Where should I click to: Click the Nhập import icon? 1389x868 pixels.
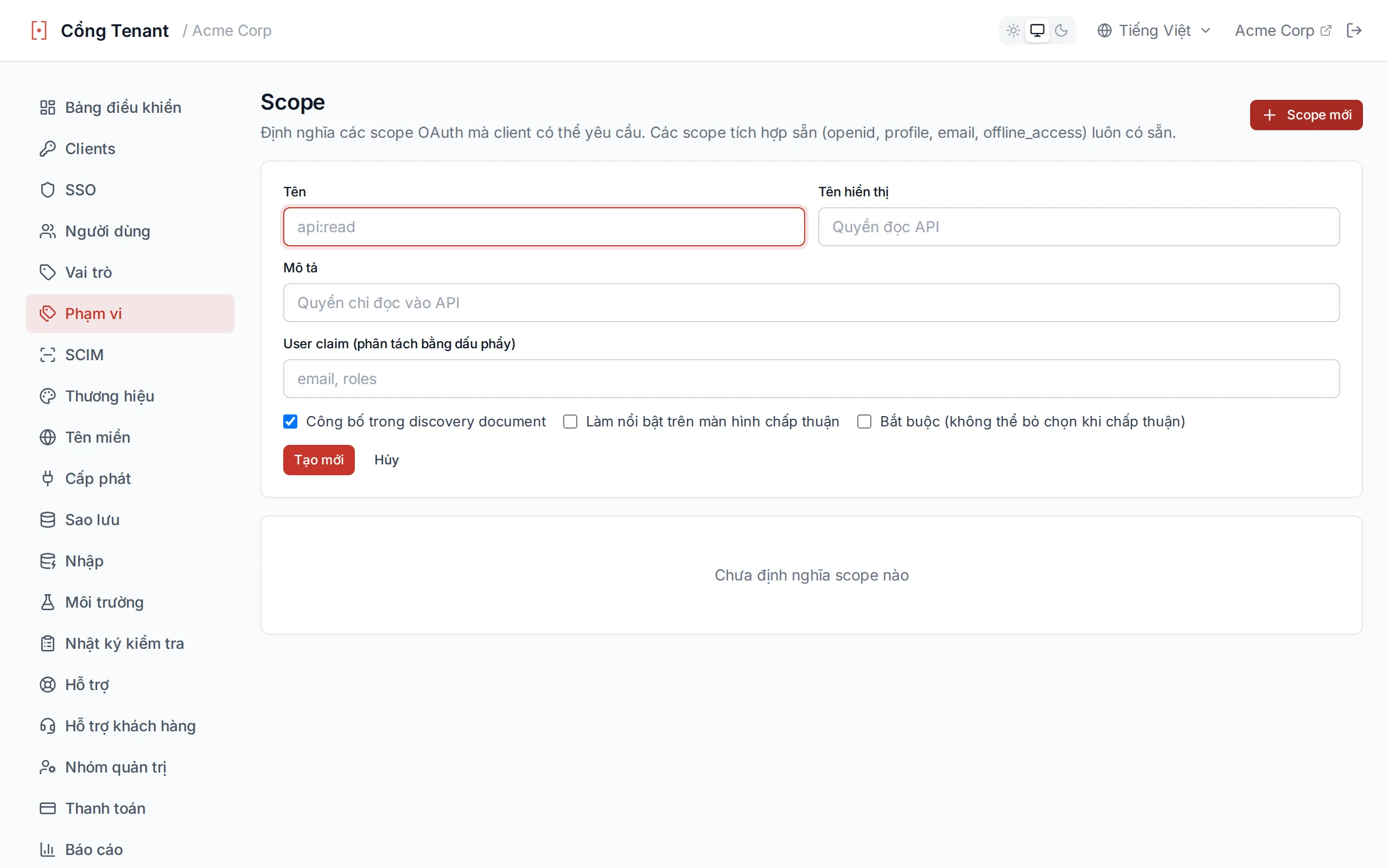click(48, 561)
